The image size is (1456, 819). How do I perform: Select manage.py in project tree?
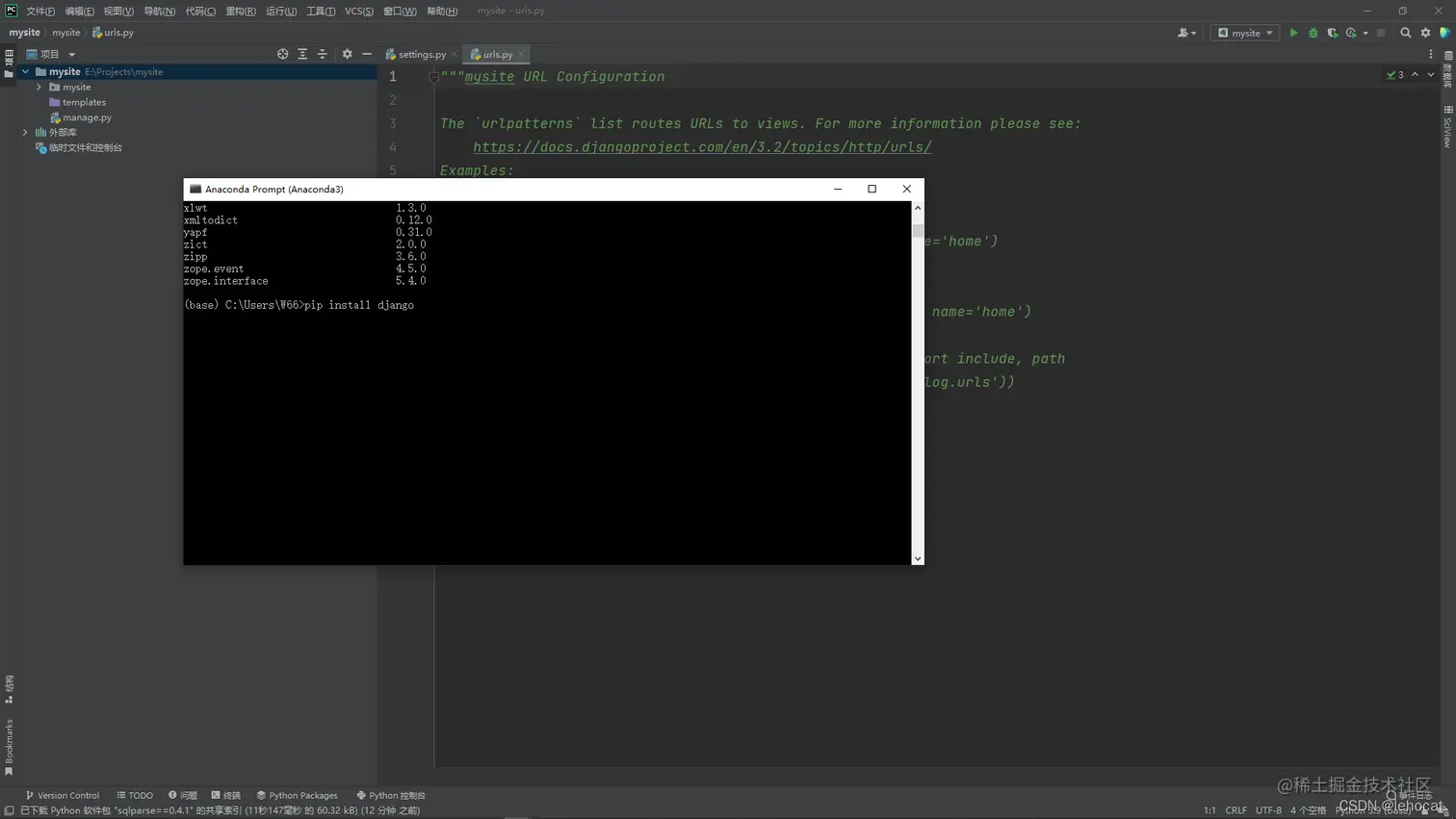click(x=81, y=117)
